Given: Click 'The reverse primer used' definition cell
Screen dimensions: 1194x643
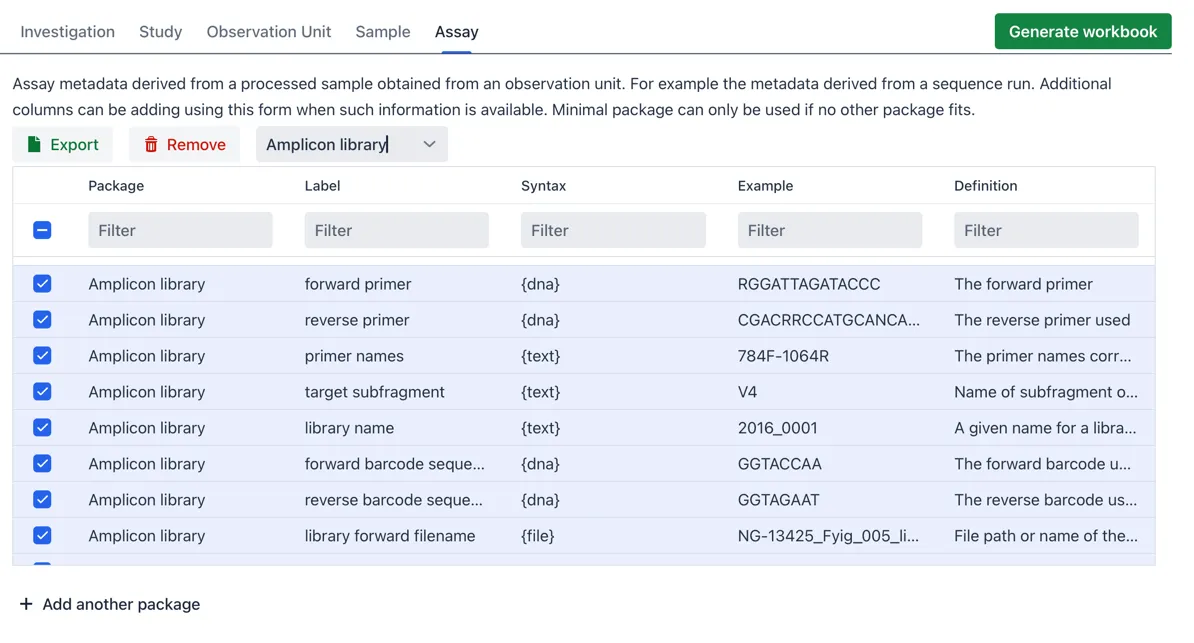Looking at the screenshot, I should click(1042, 320).
